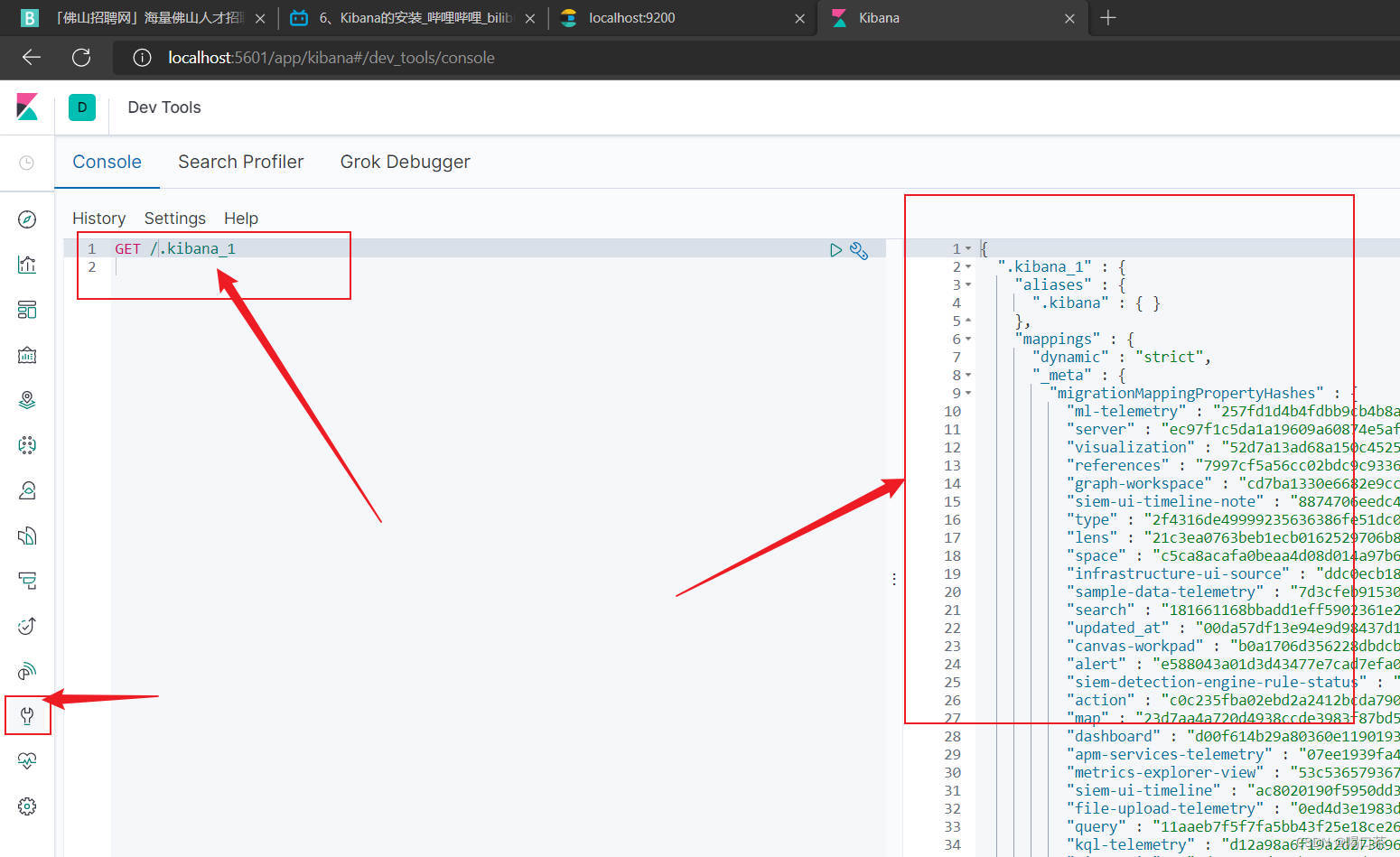Click the "apm-services-telemetry" output line
The image size is (1400, 857).
[x=1233, y=754]
